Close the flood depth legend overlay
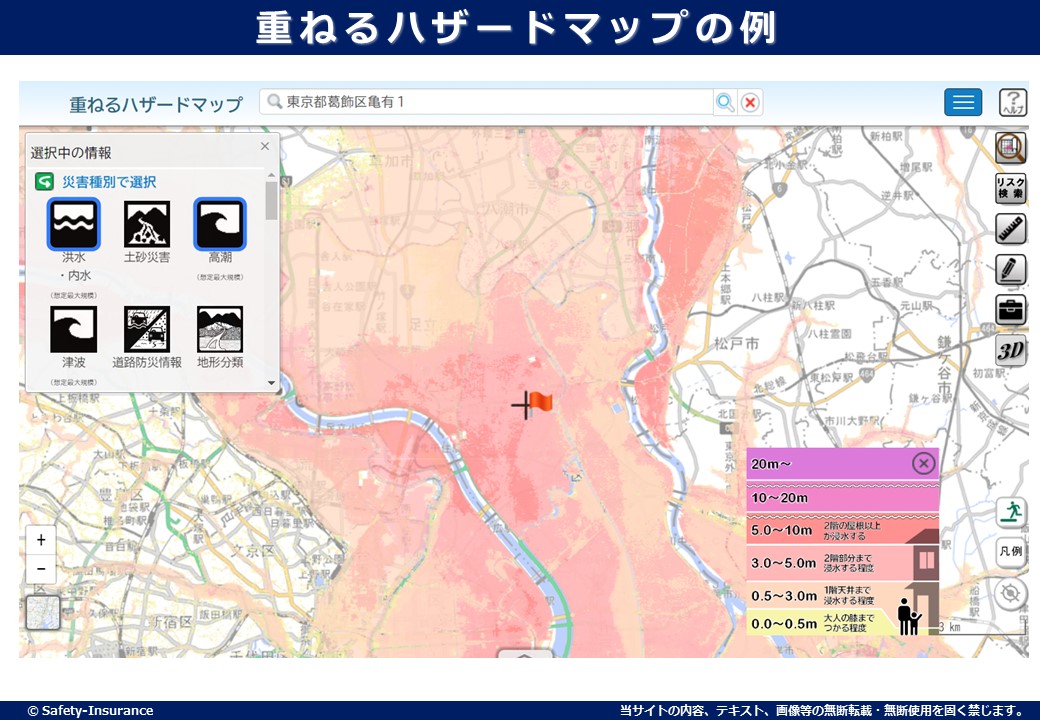The height and width of the screenshot is (720, 1040). coord(923,463)
